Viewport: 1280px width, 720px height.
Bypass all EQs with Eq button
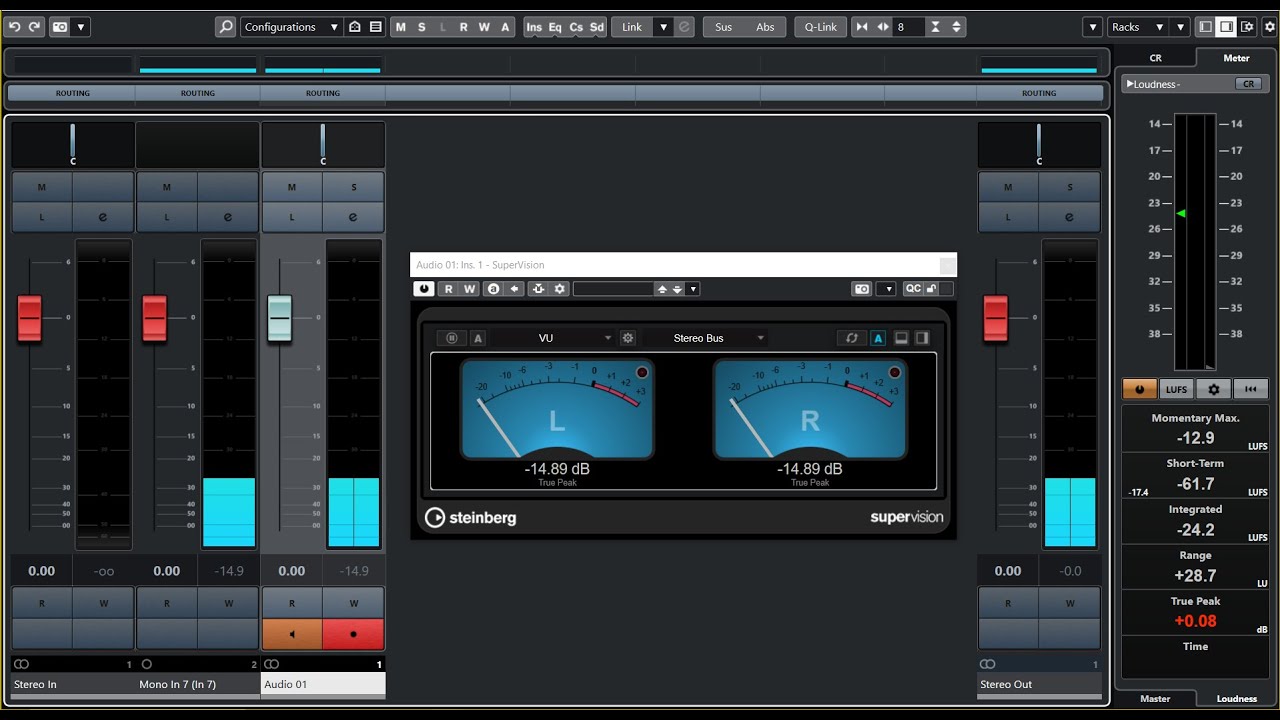point(555,27)
